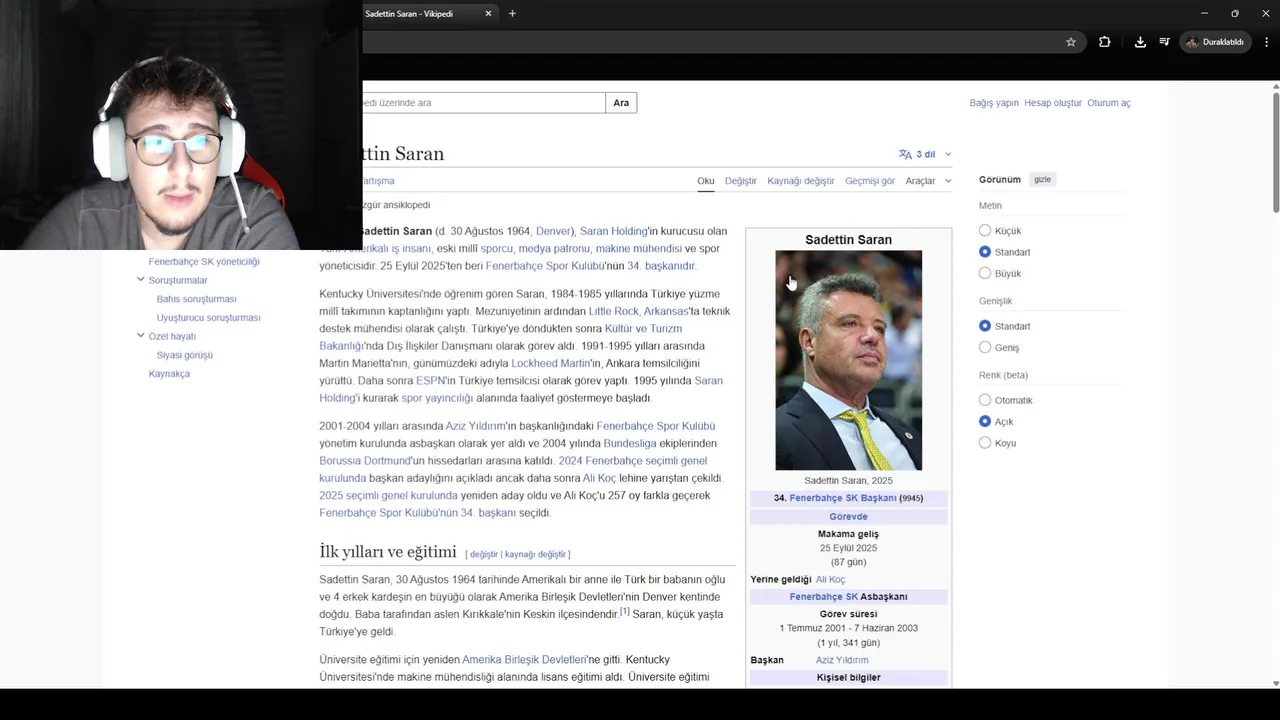
Task: Open the media control icon in toolbar
Action: (1165, 42)
